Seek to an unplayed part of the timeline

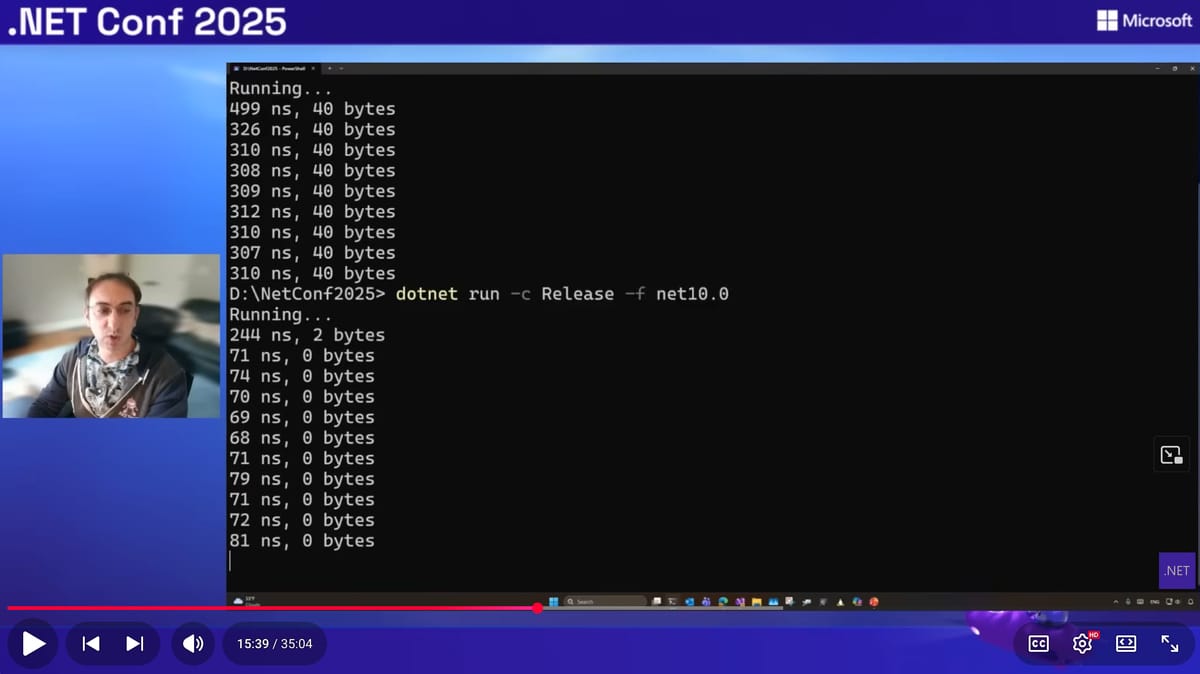click(x=850, y=608)
